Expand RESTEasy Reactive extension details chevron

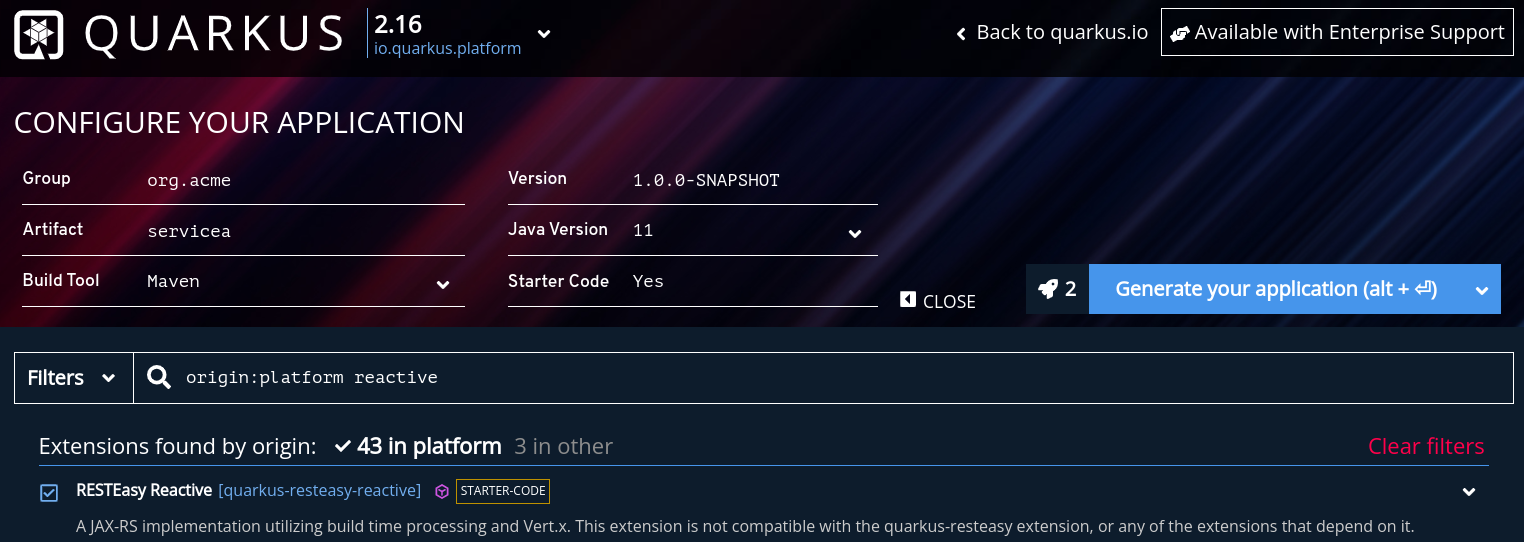(x=1469, y=492)
